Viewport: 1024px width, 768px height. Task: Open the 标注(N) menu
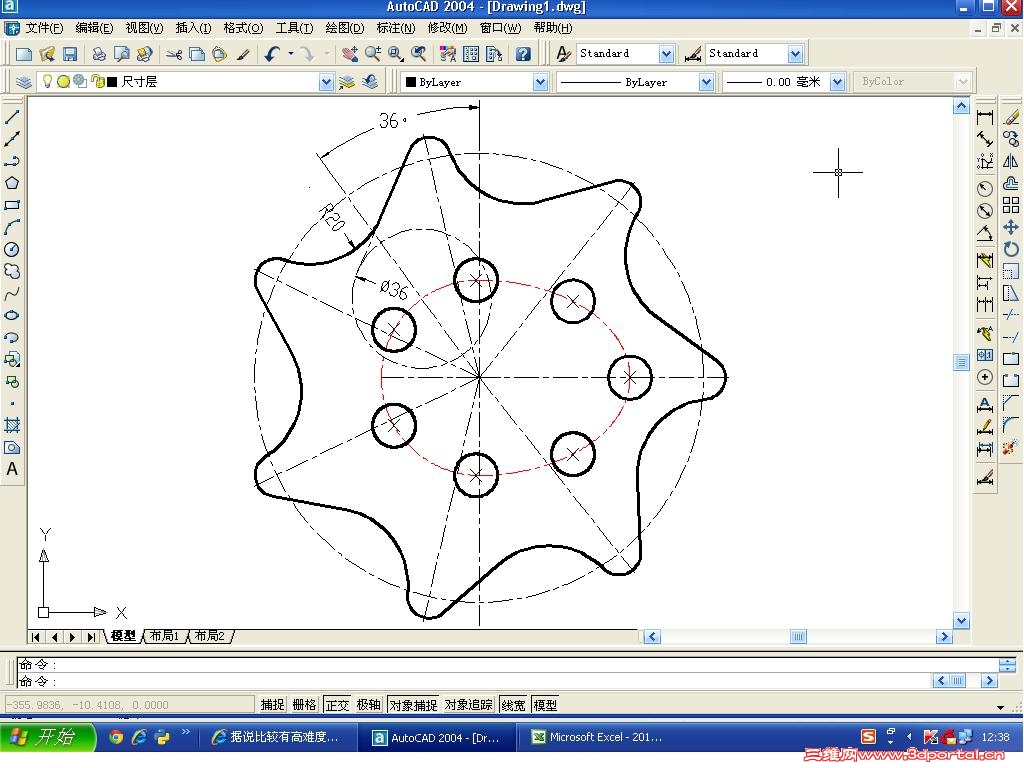click(x=396, y=28)
